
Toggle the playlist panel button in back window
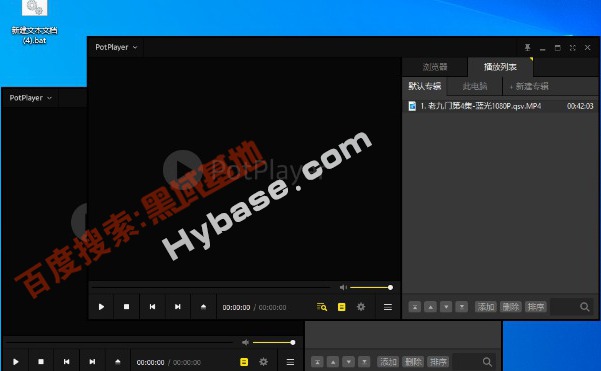[x=244, y=362]
